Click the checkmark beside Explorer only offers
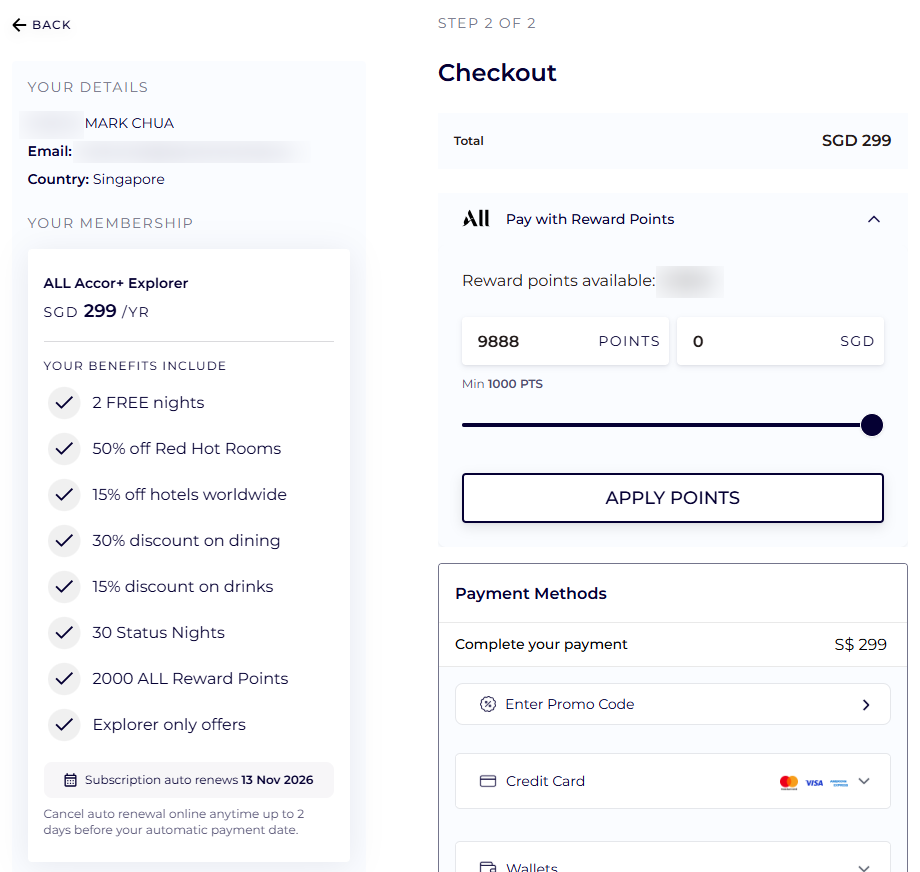 click(x=65, y=725)
